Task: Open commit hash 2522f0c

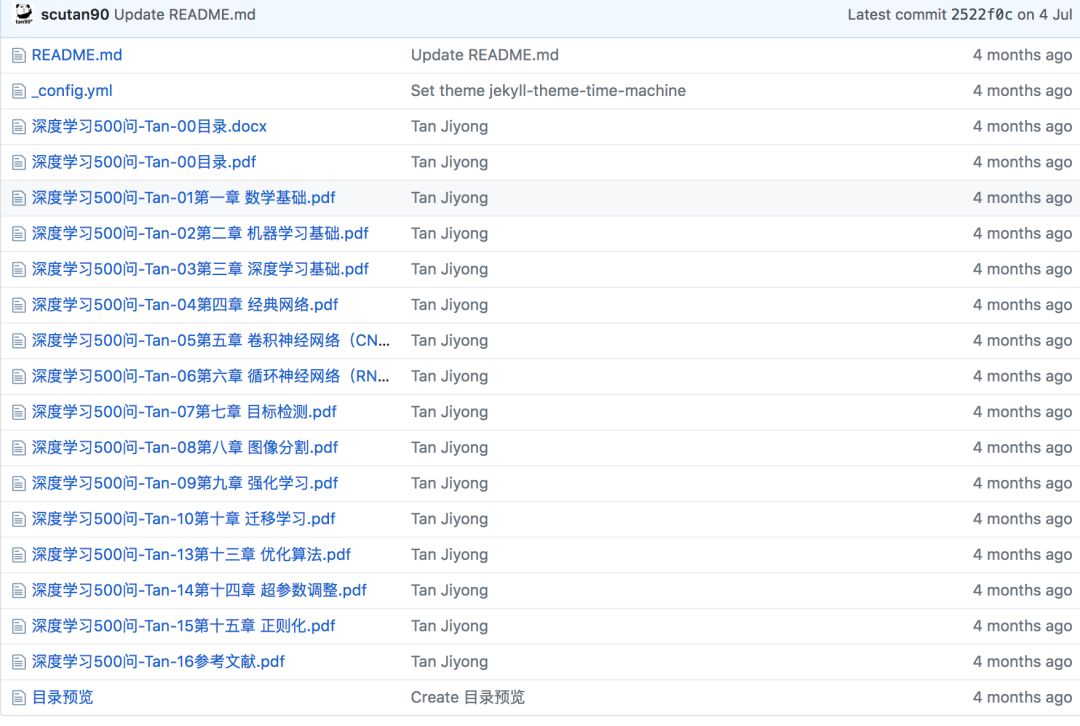Action: coord(982,14)
